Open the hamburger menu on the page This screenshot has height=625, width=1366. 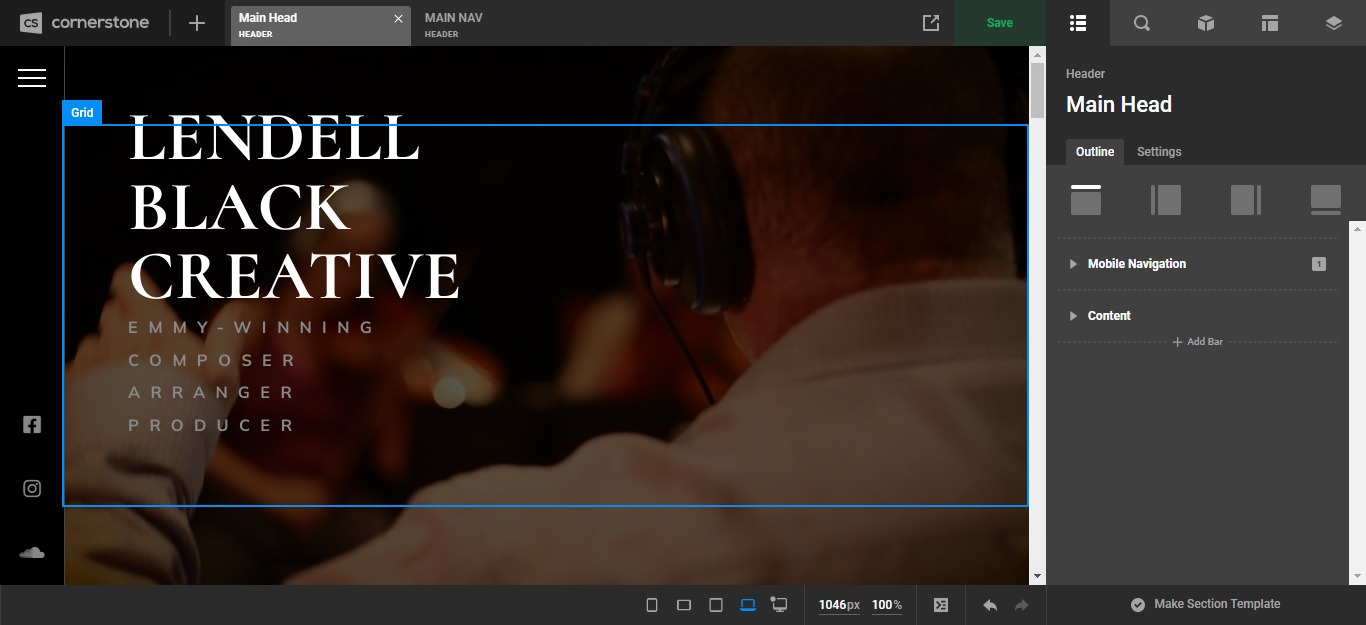click(32, 77)
